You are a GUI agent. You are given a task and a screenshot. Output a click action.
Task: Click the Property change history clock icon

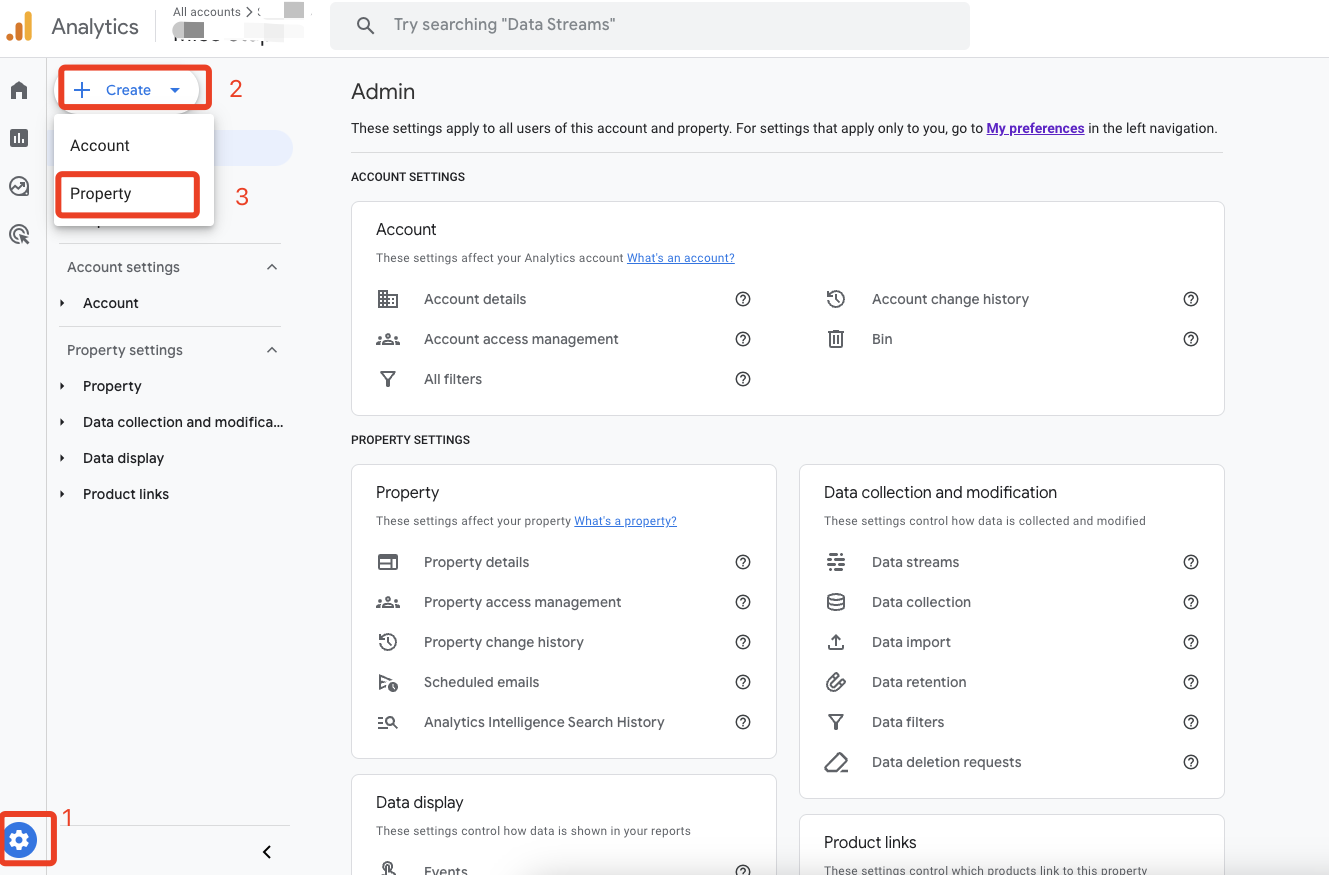388,642
